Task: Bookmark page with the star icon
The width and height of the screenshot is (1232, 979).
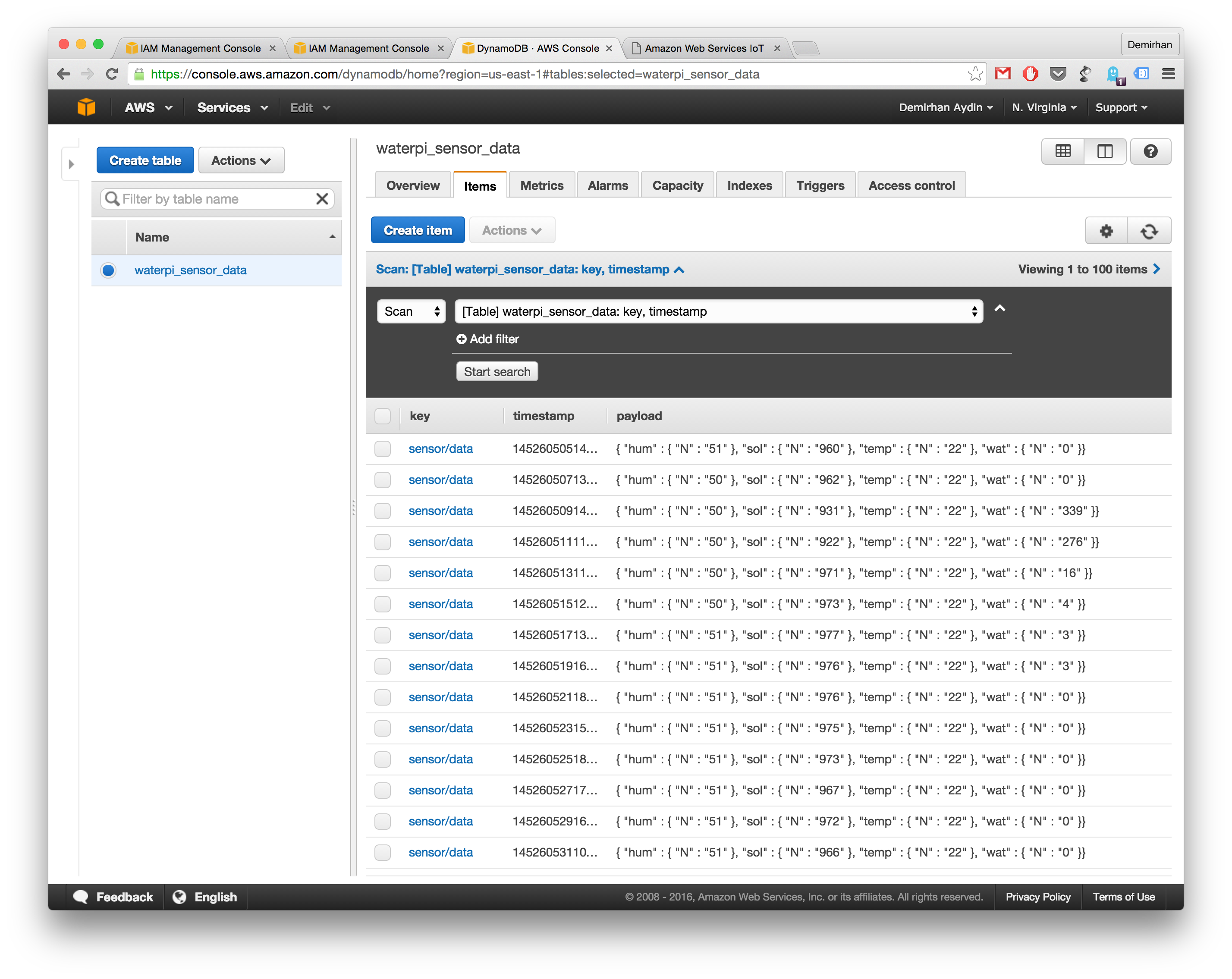Action: click(x=975, y=74)
